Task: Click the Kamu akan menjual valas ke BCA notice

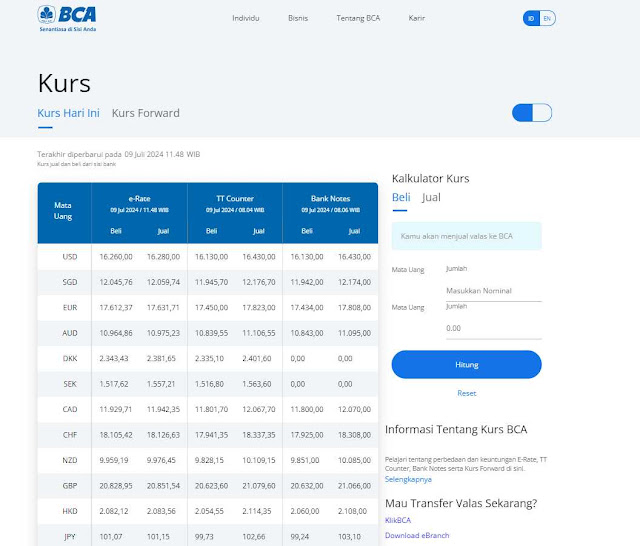Action: tap(467, 236)
